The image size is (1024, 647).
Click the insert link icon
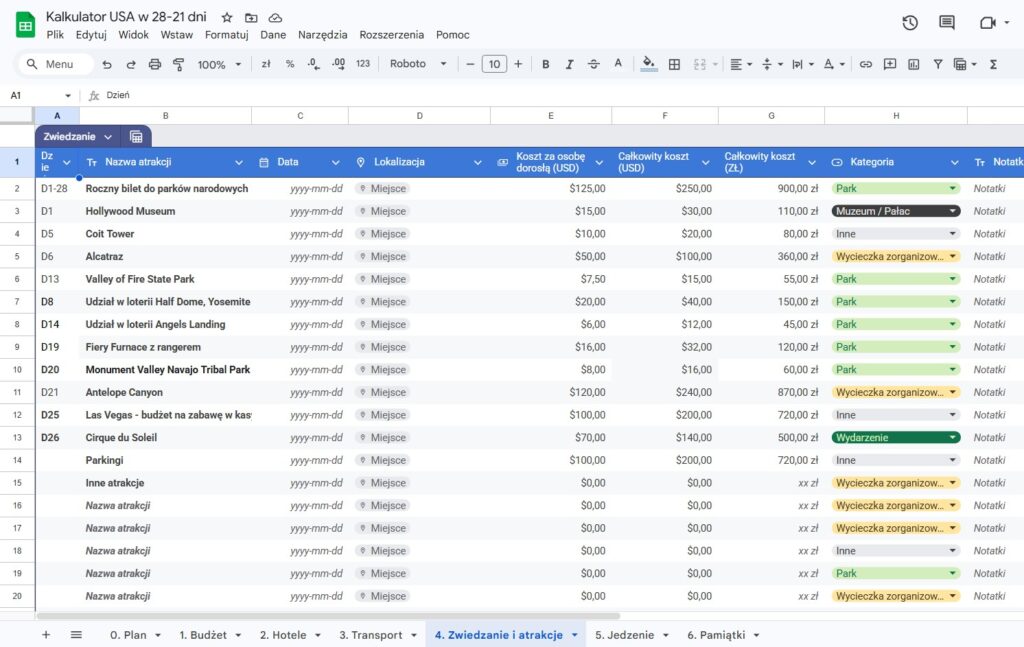click(x=866, y=64)
